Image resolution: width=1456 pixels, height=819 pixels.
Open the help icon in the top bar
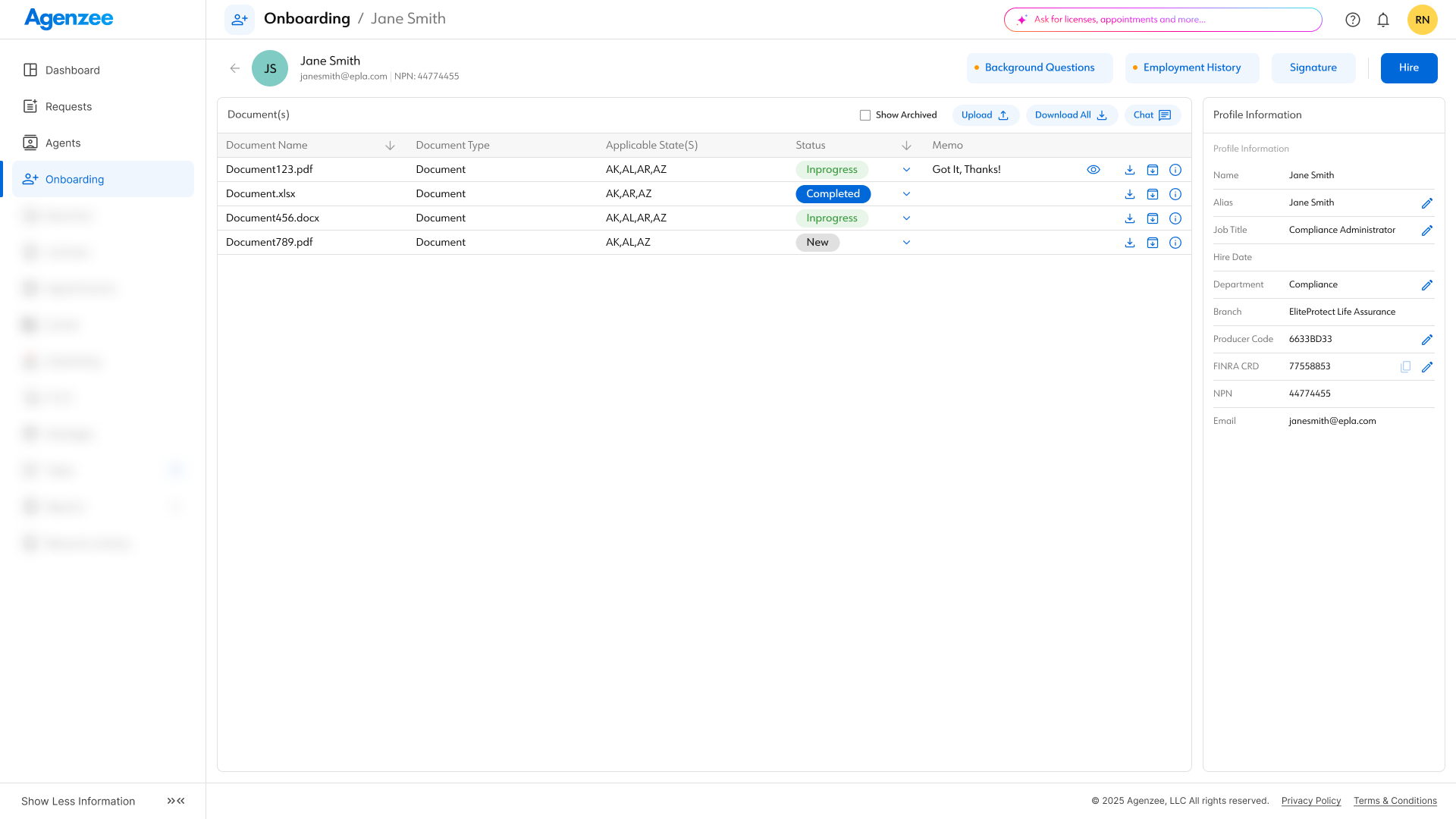coord(1352,19)
